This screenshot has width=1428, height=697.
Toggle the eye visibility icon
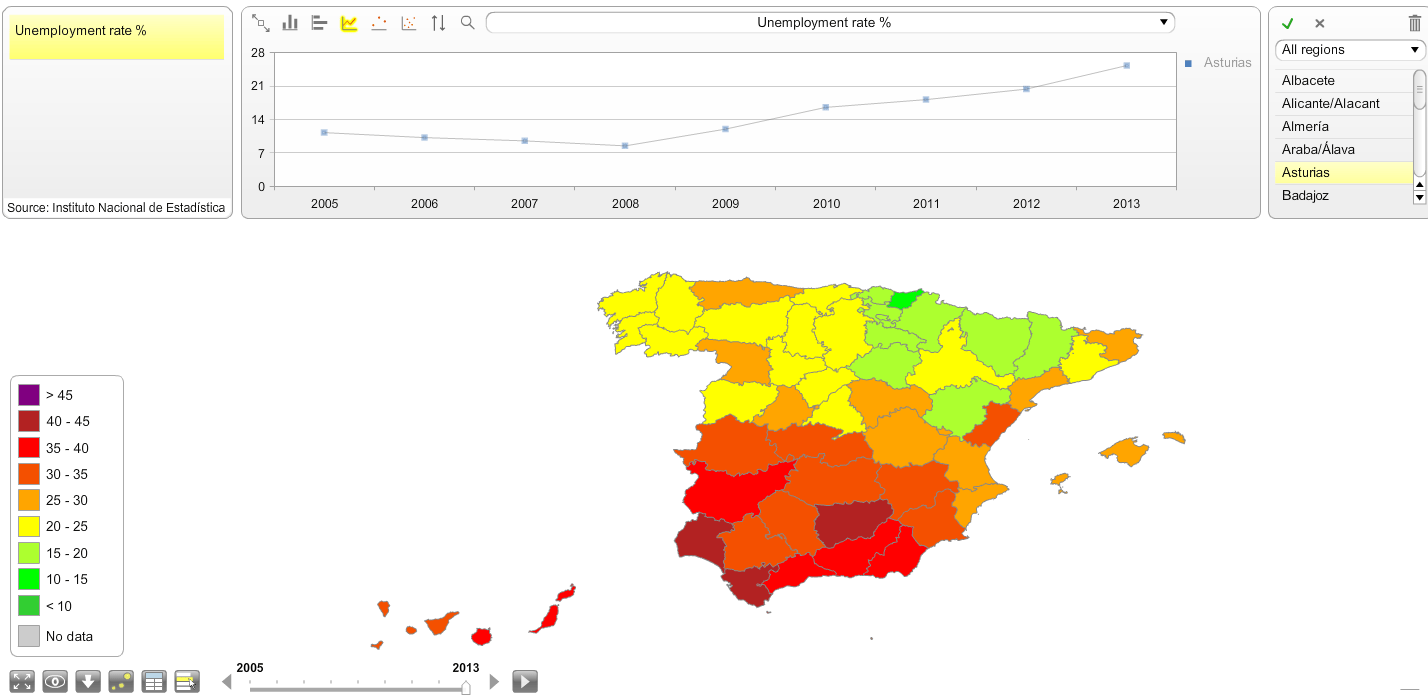[x=55, y=681]
